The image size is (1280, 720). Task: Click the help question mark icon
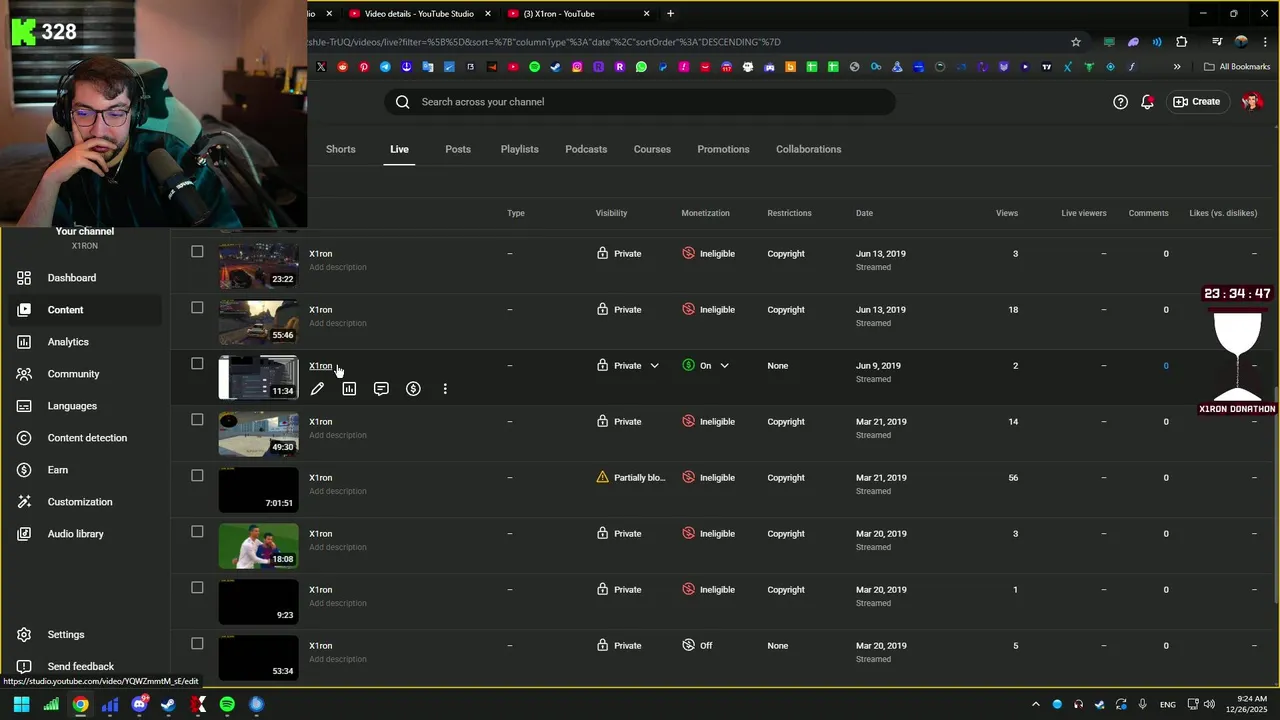point(1120,102)
